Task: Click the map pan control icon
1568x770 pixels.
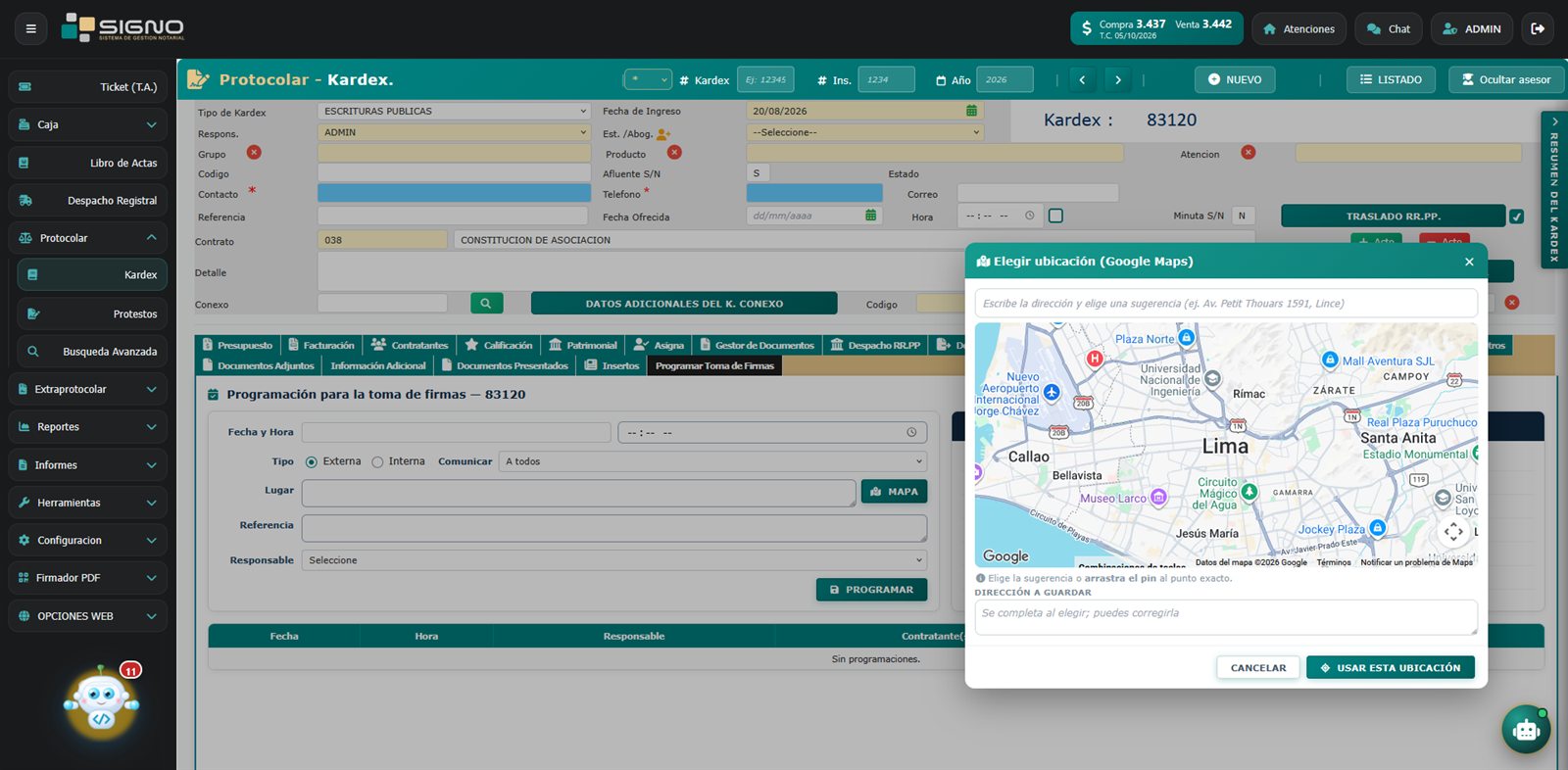Action: point(1453,531)
